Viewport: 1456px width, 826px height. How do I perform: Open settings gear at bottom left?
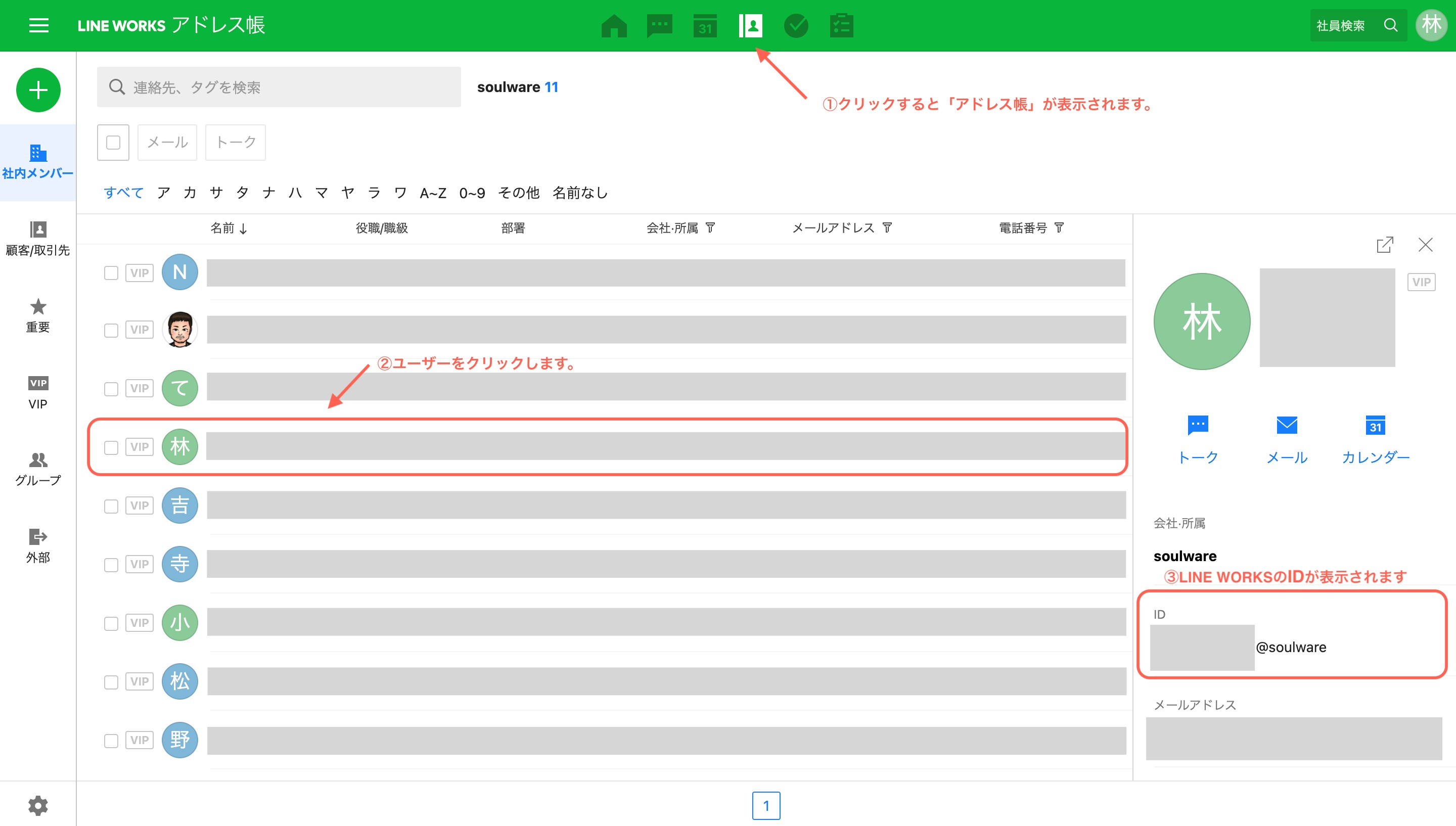click(38, 805)
